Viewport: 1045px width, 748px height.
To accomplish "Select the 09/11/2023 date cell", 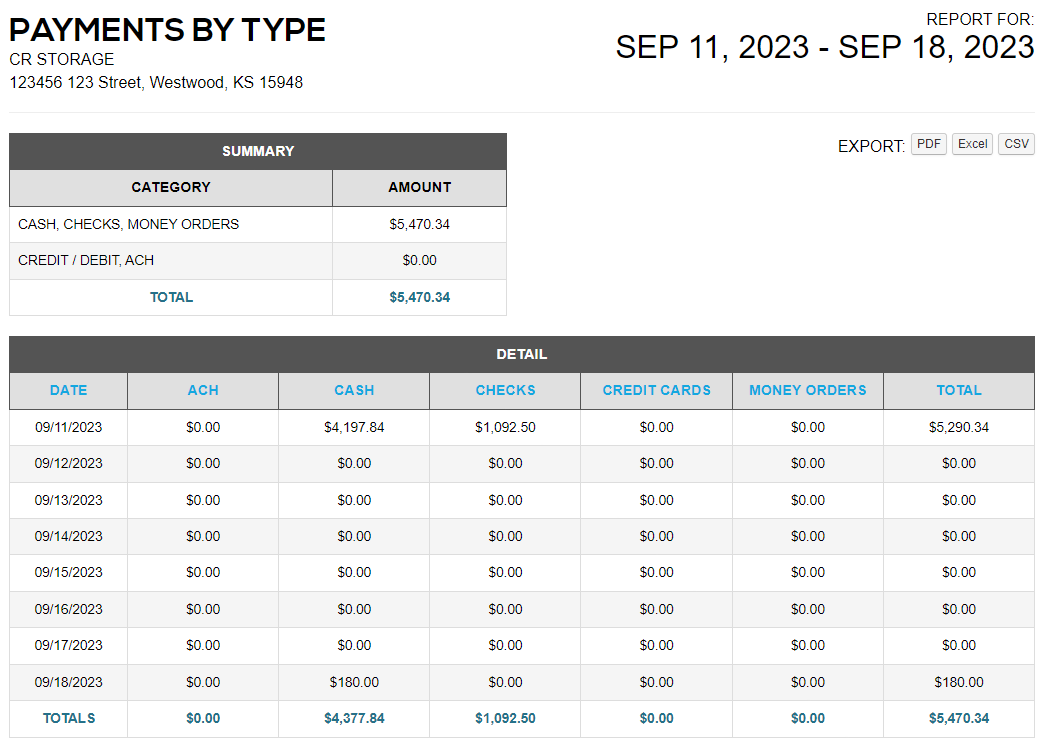I will pos(69,427).
